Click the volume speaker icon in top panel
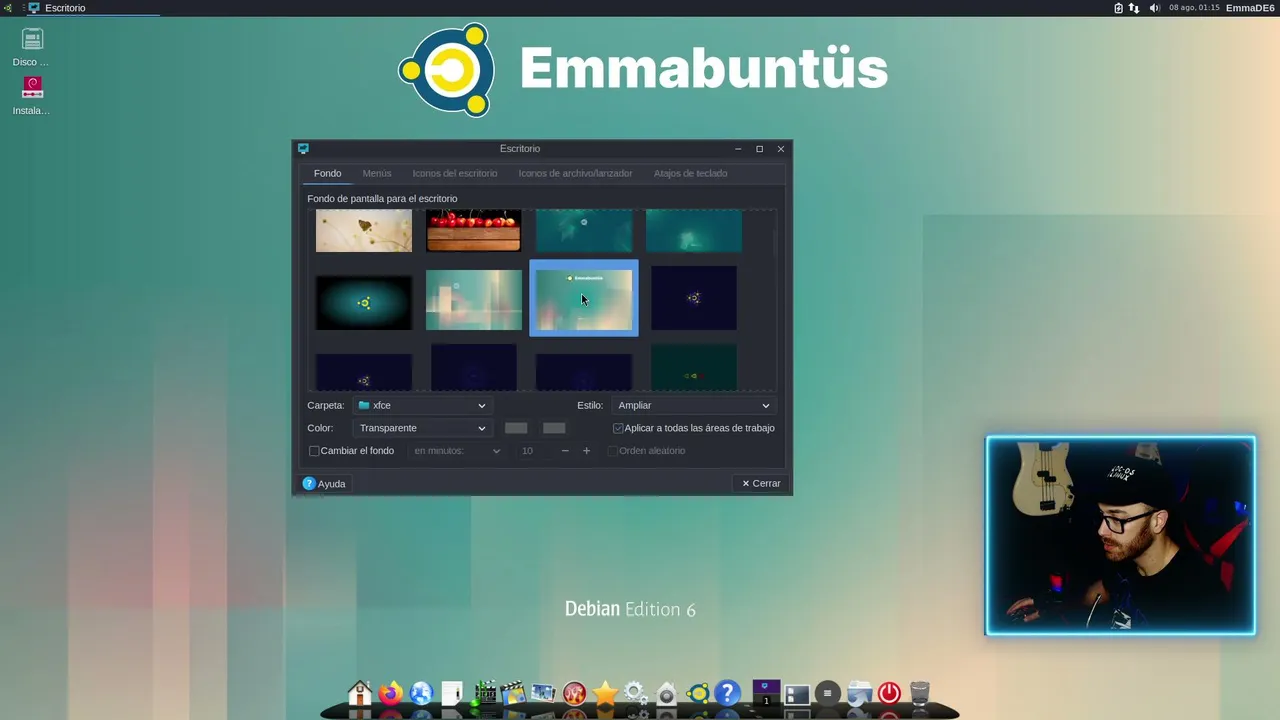The width and height of the screenshot is (1280, 720). point(1155,8)
